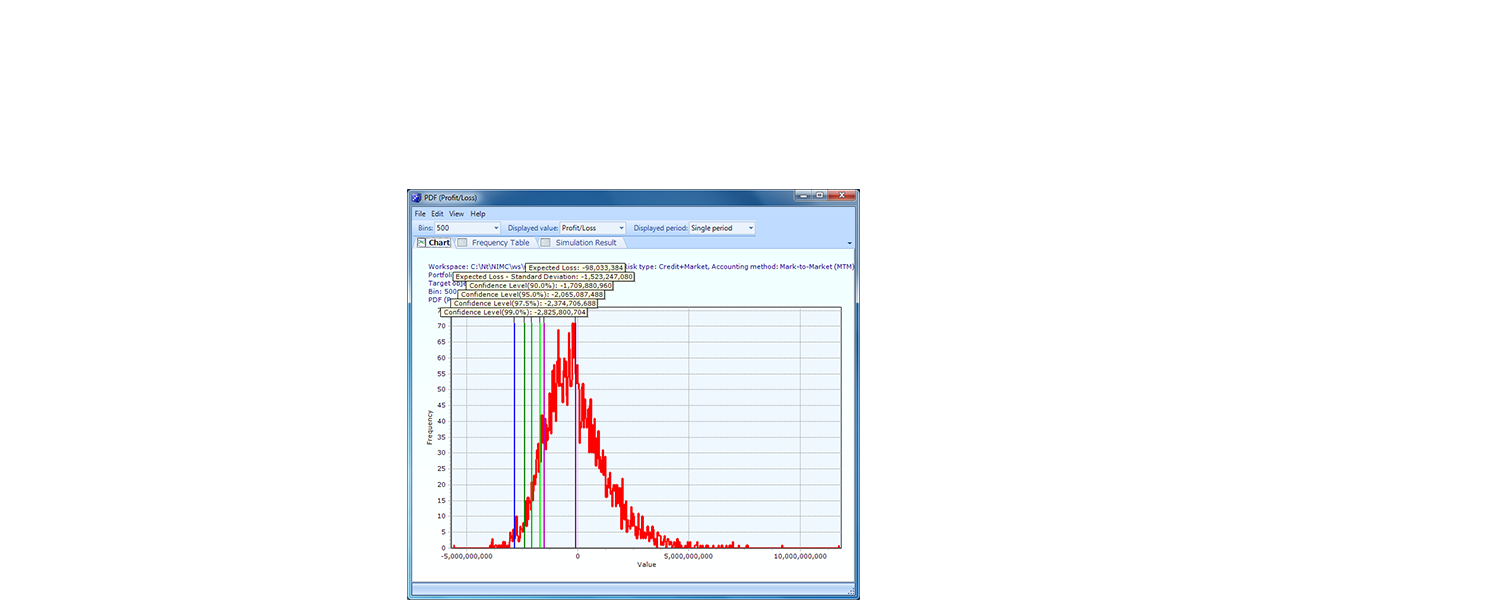Click the PDF window application icon in title bar
This screenshot has width=1500, height=600.
[x=417, y=197]
